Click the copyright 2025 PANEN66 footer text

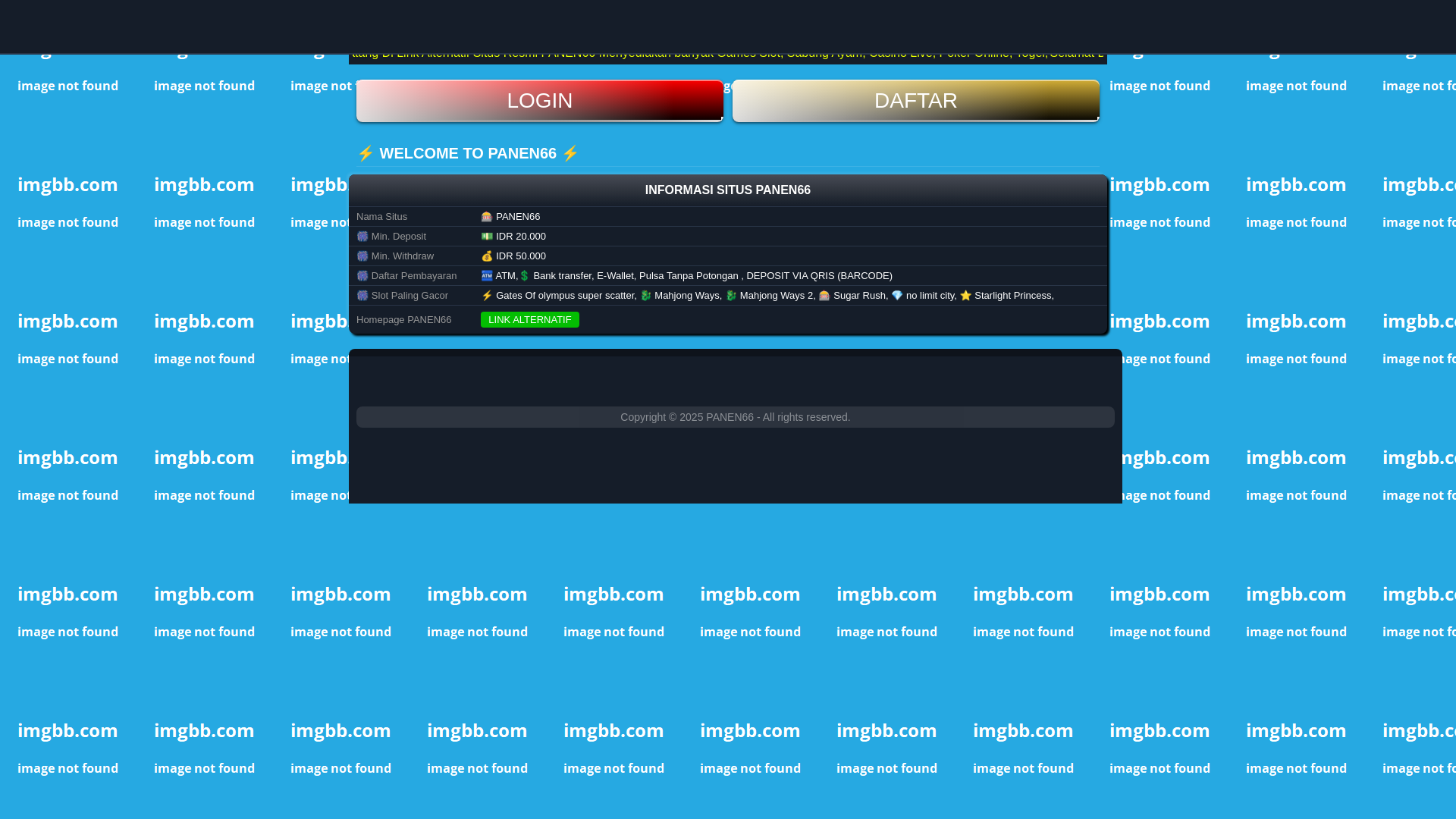[x=735, y=417]
